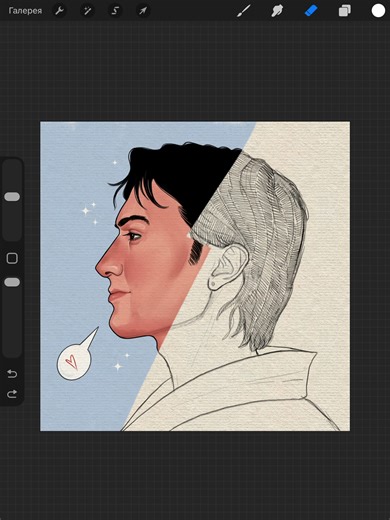Viewport: 390px width, 520px height.
Task: Open the Layers panel
Action: pos(345,11)
